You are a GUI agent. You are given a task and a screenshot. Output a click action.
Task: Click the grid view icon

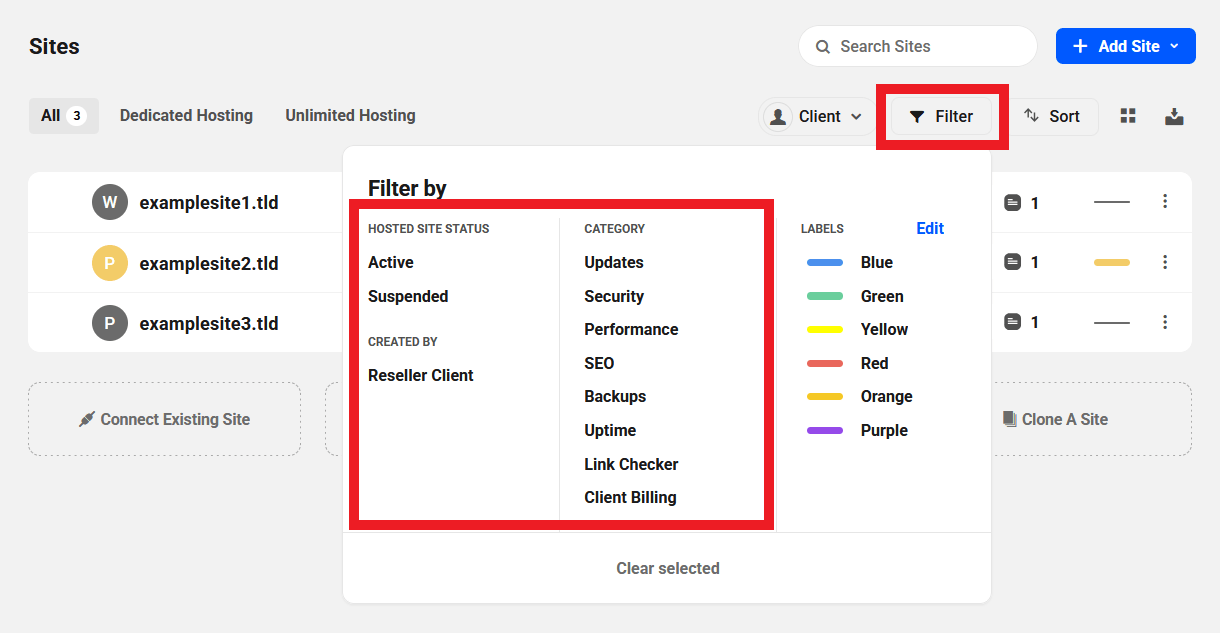[x=1128, y=116]
